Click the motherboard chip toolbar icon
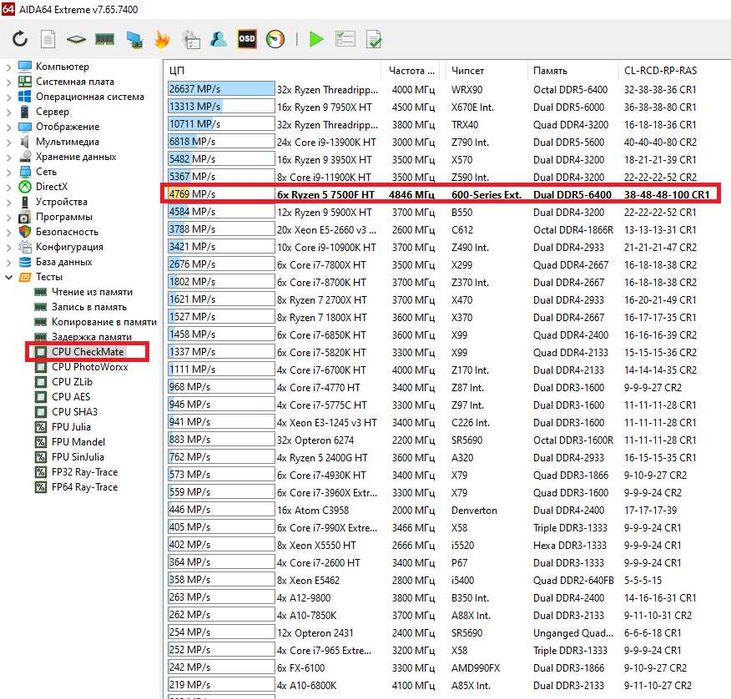Viewport: 731px width, 699px height. coord(76,40)
